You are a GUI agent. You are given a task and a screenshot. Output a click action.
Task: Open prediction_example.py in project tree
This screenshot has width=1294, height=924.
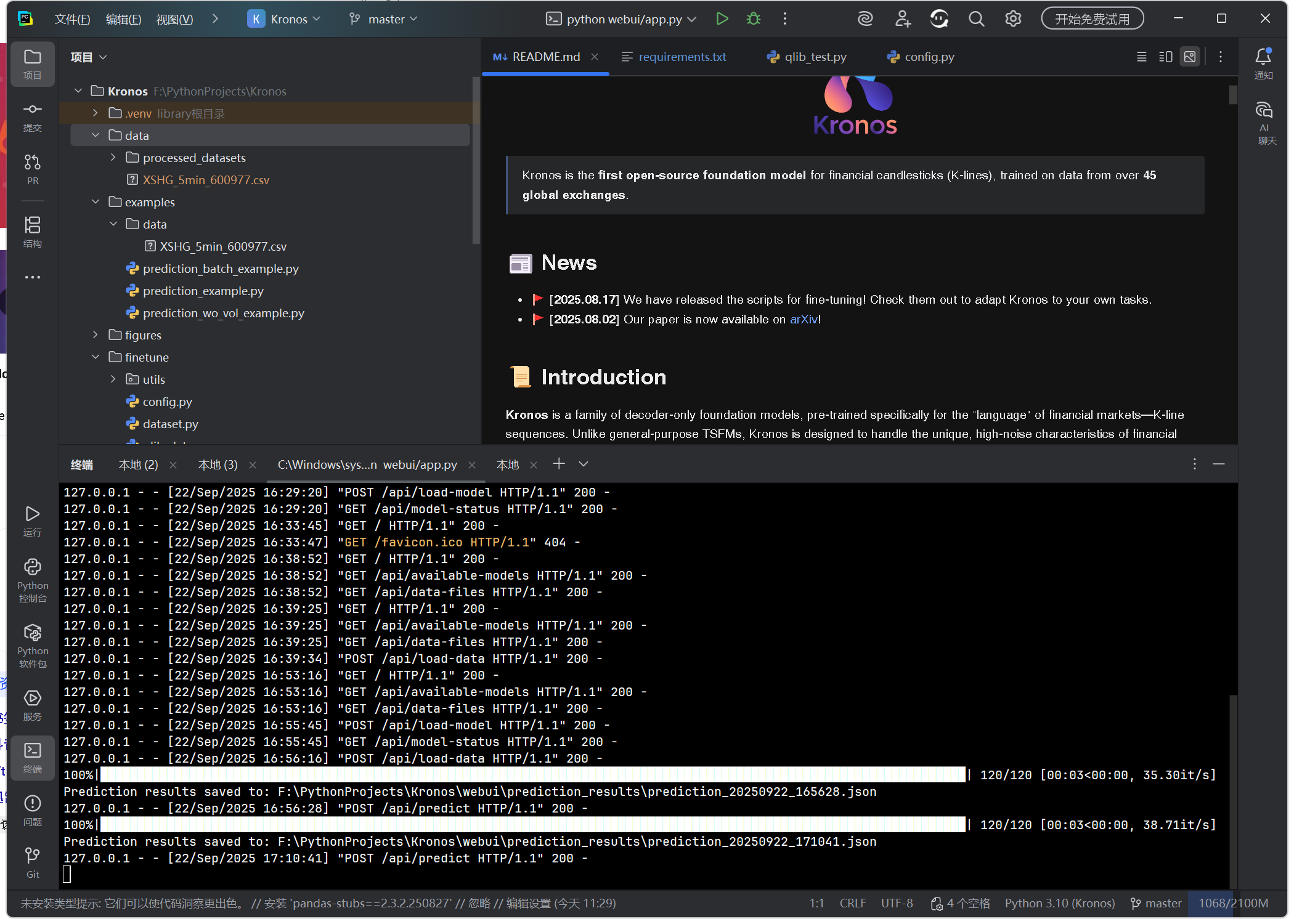pos(203,291)
